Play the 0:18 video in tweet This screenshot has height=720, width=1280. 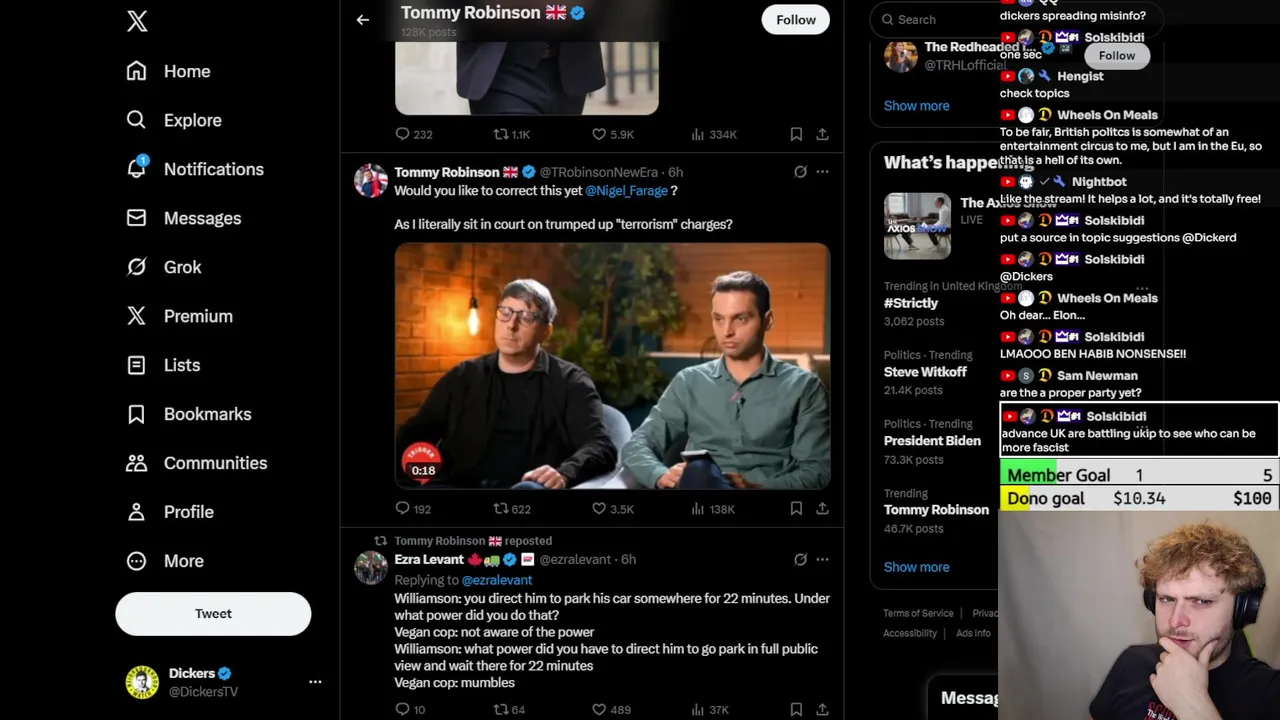(x=612, y=366)
